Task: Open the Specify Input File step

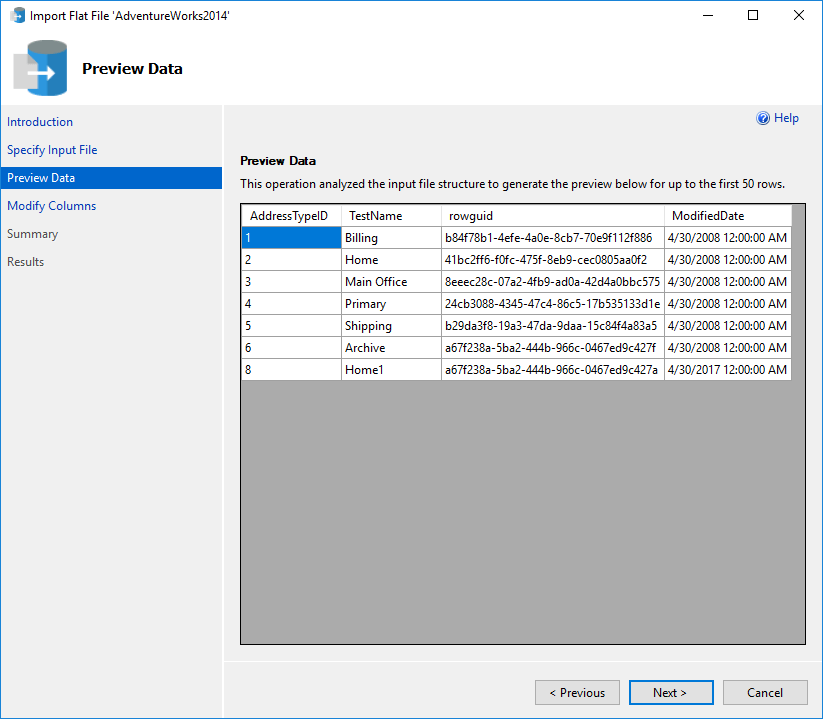Action: pos(54,149)
